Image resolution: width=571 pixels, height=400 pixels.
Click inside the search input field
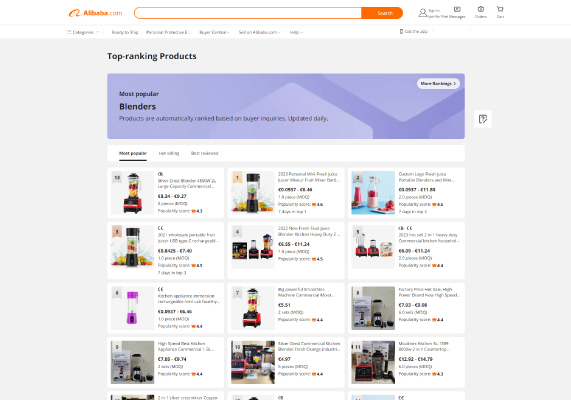pyautogui.click(x=248, y=13)
